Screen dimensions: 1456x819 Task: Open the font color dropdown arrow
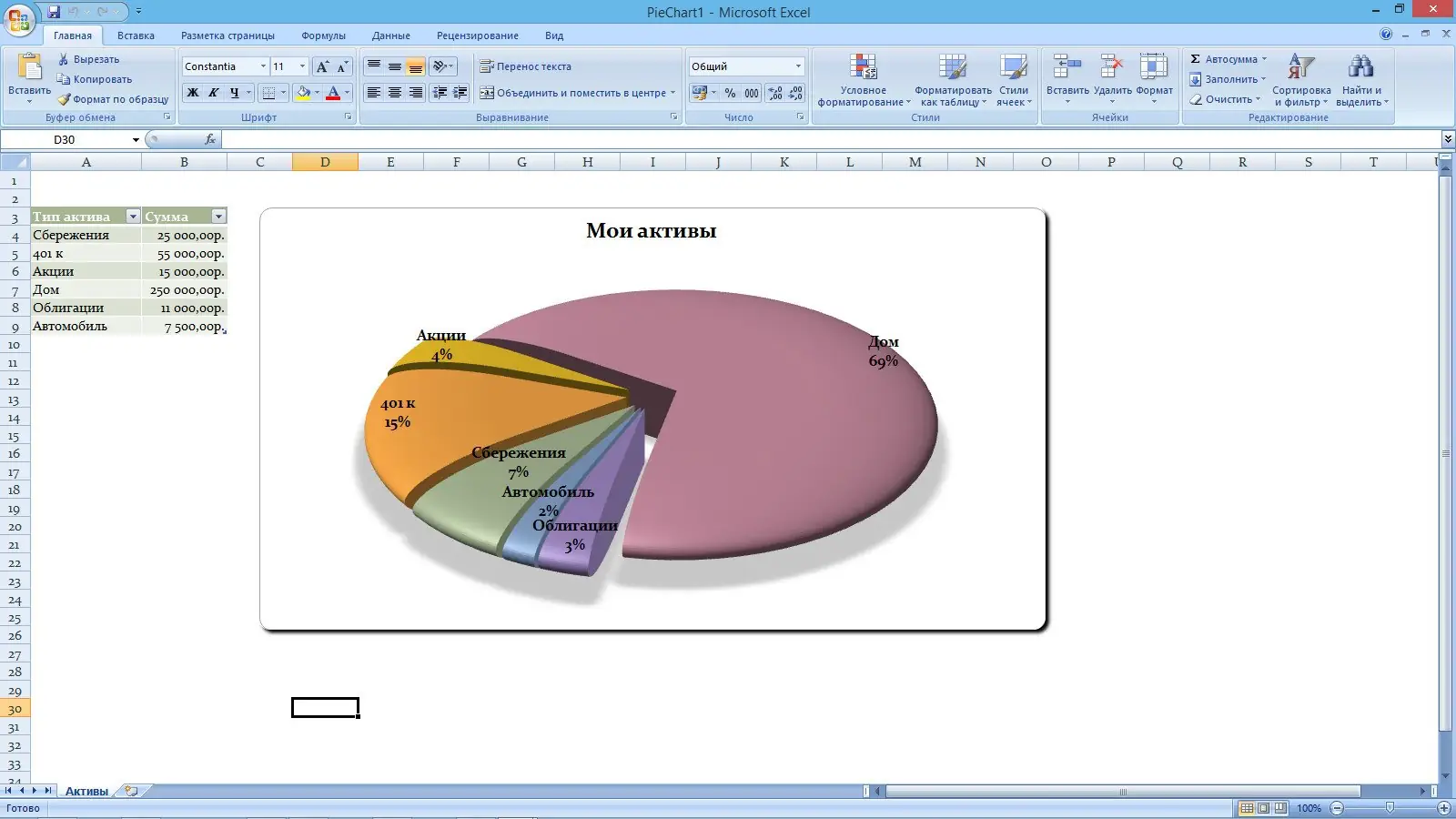pos(347,93)
